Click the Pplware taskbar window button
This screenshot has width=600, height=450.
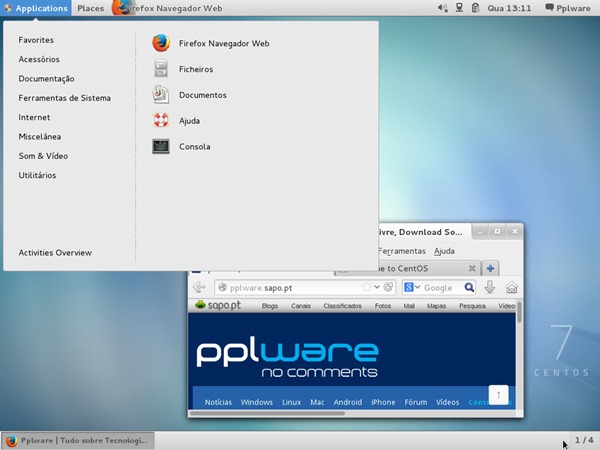(x=78, y=440)
